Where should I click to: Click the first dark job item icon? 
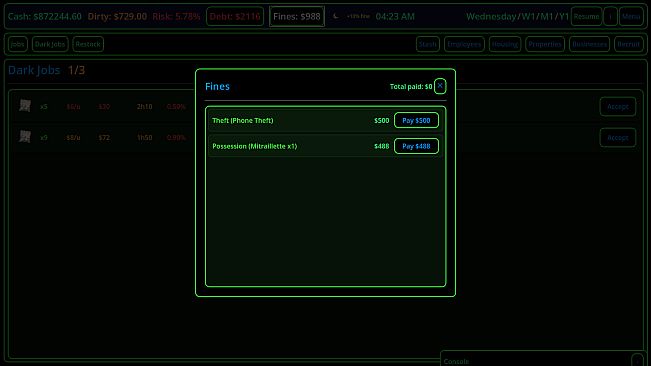25,106
